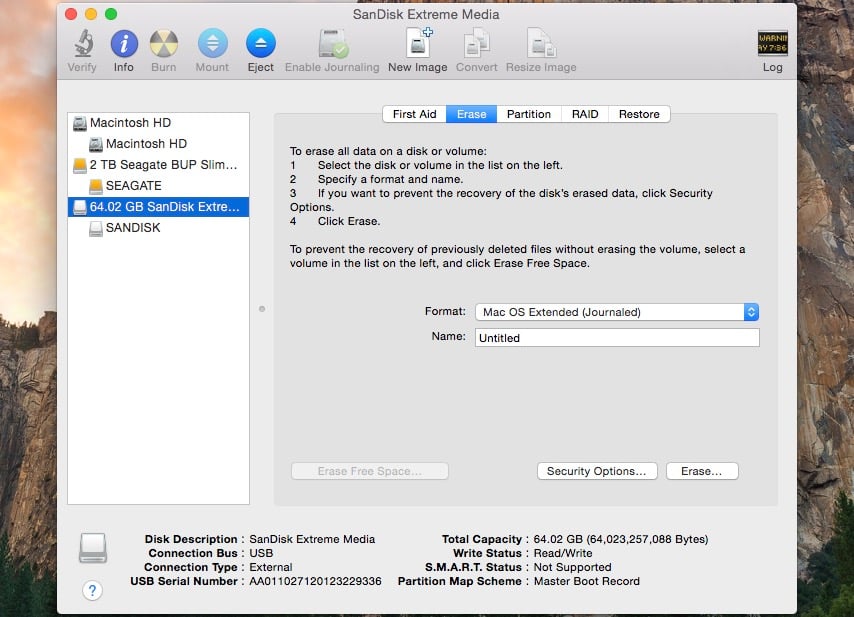Click the Name text field
Image resolution: width=854 pixels, height=617 pixels.
[616, 338]
